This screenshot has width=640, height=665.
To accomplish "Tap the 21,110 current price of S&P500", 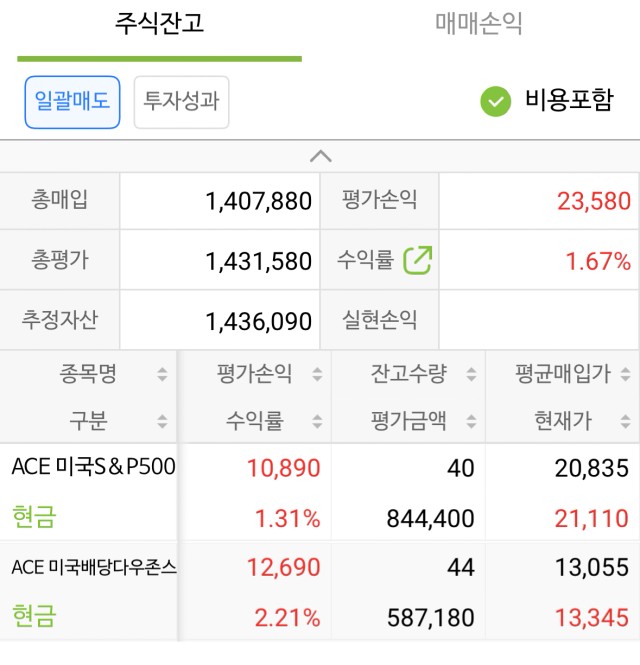I will [x=592, y=518].
